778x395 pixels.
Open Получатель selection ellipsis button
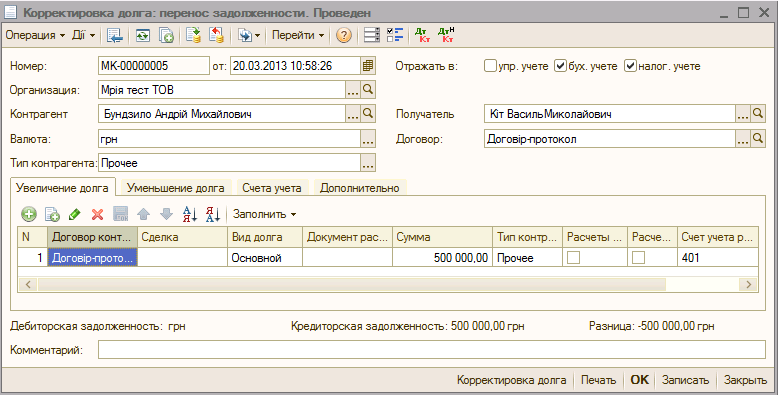tap(742, 114)
